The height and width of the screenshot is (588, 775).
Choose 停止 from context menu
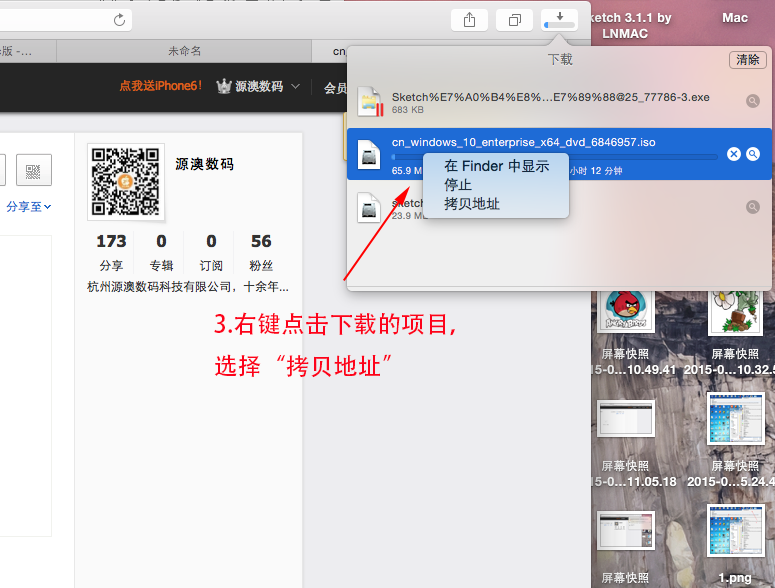pos(496,185)
